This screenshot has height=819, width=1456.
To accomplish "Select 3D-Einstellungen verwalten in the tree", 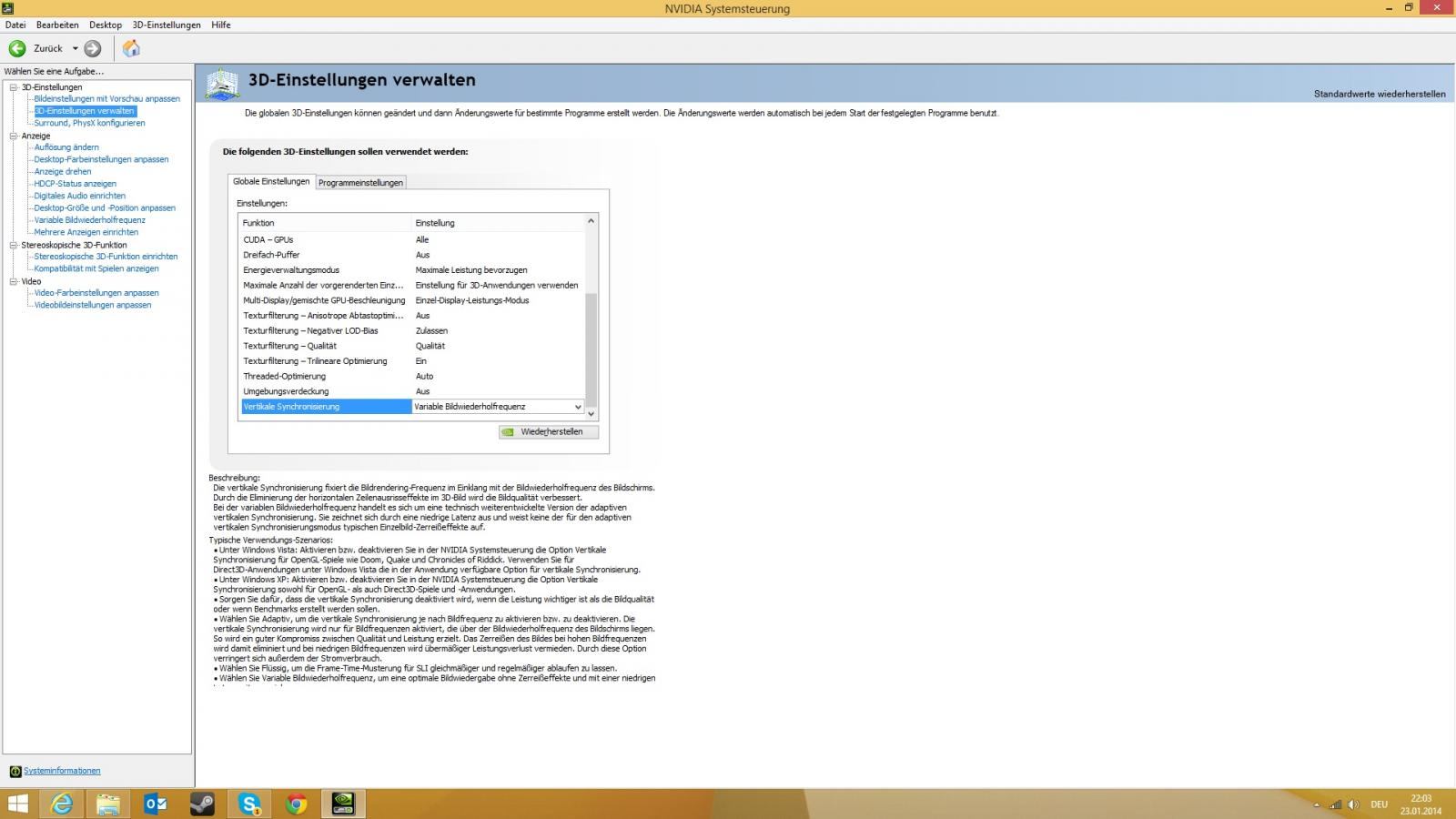I will pos(85,111).
